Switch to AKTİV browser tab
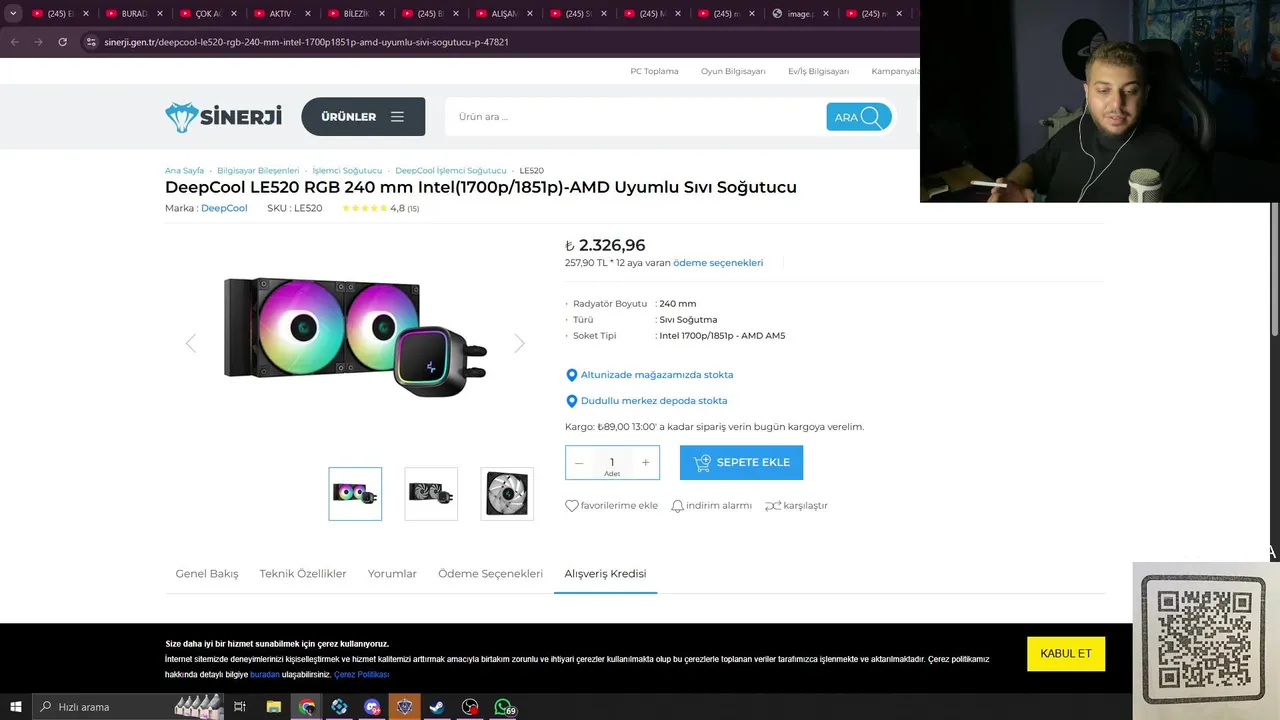Viewport: 1280px width, 720px height. (x=282, y=14)
